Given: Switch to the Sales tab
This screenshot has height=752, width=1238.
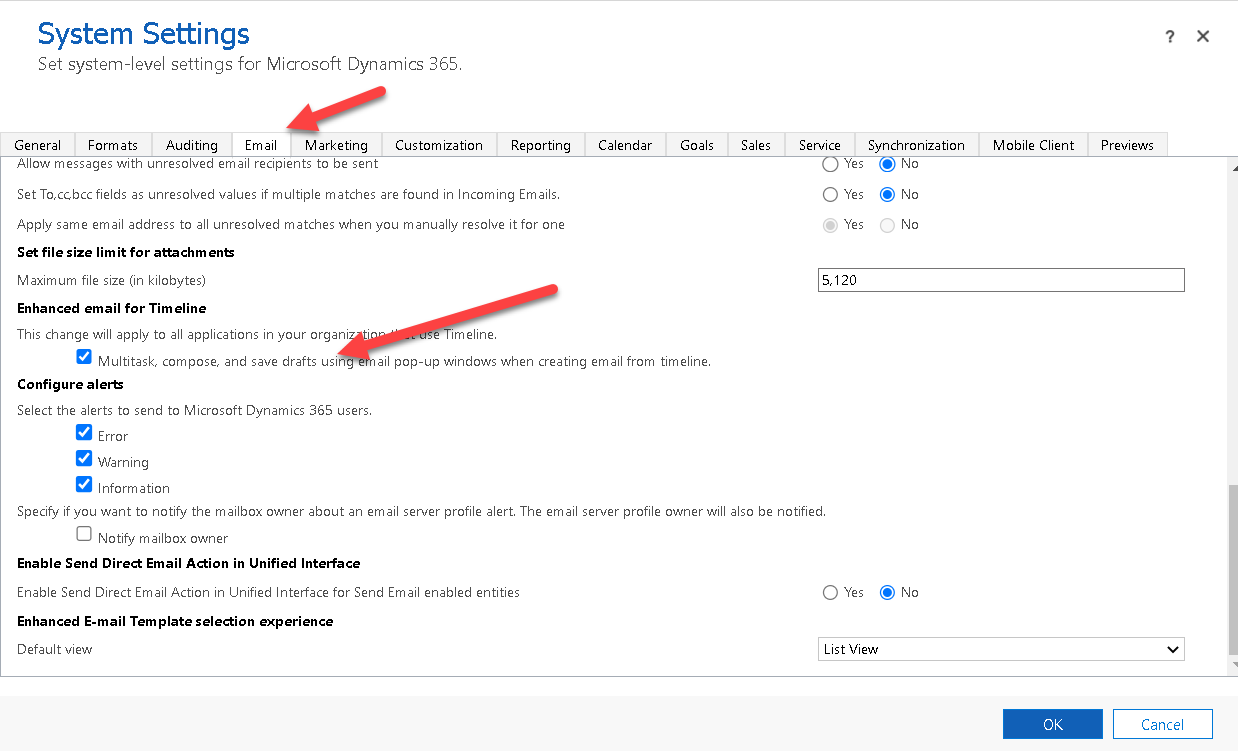Looking at the screenshot, I should (755, 144).
